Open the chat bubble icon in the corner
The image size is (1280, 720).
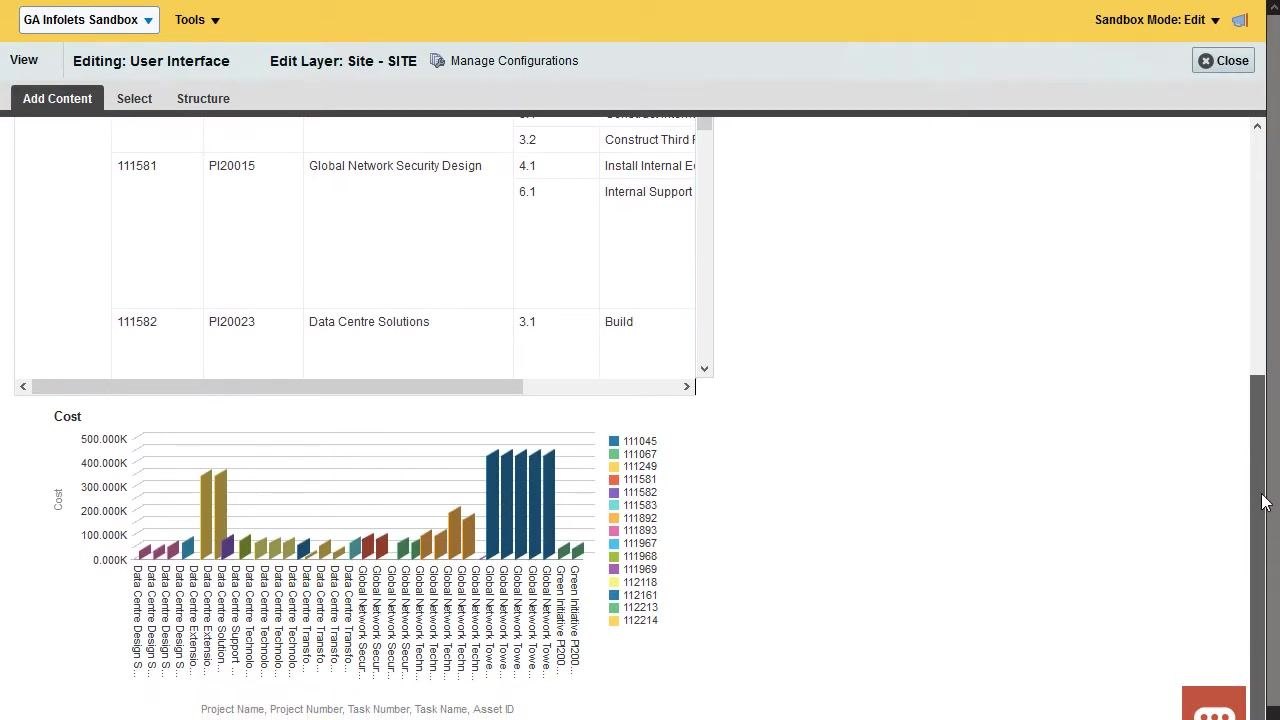pyautogui.click(x=1214, y=705)
